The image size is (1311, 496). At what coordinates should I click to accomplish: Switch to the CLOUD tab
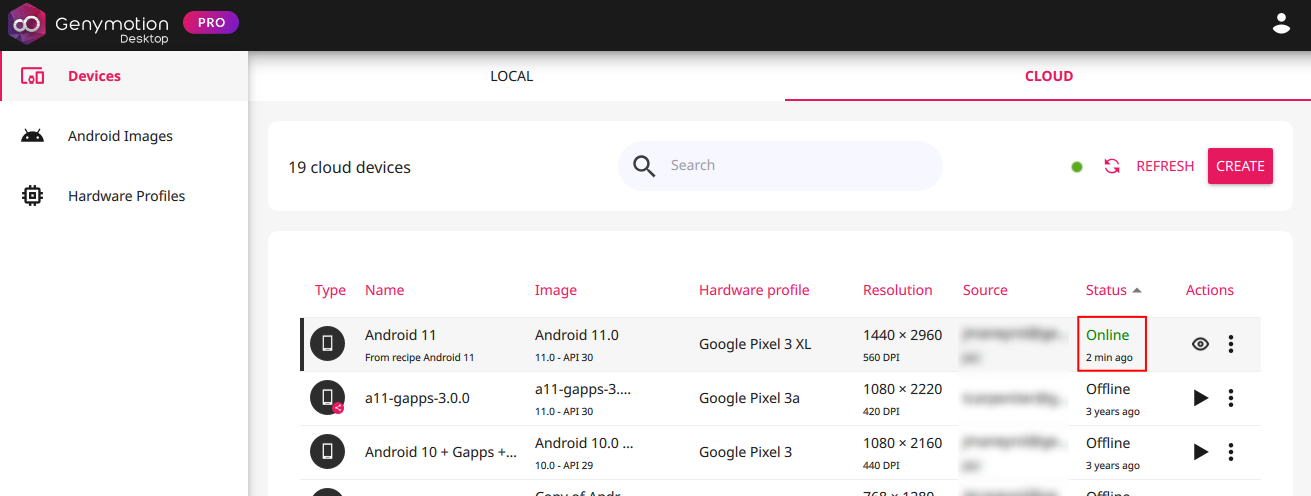pyautogui.click(x=1048, y=76)
